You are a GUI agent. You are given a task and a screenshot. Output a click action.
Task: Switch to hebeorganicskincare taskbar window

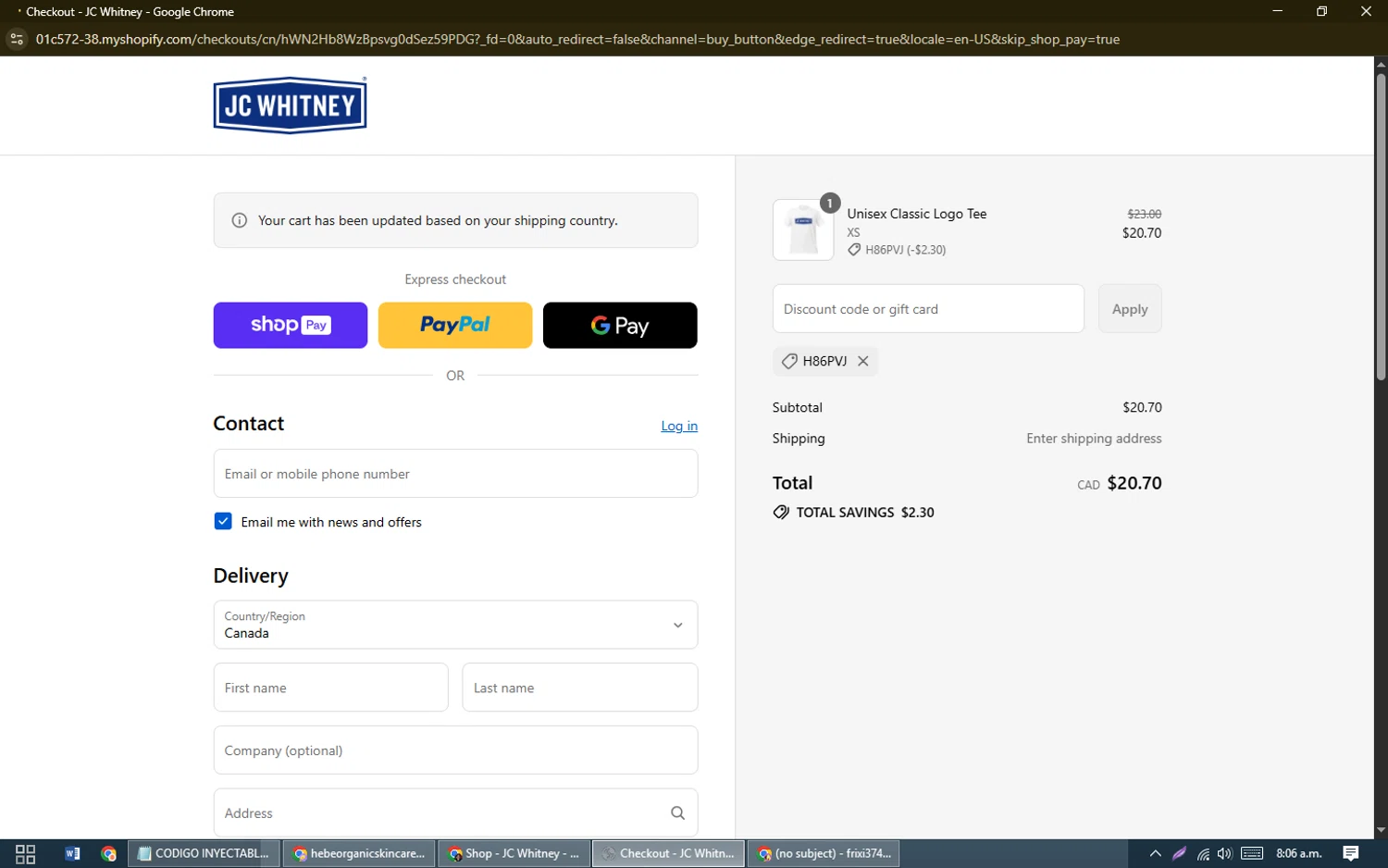point(359,853)
